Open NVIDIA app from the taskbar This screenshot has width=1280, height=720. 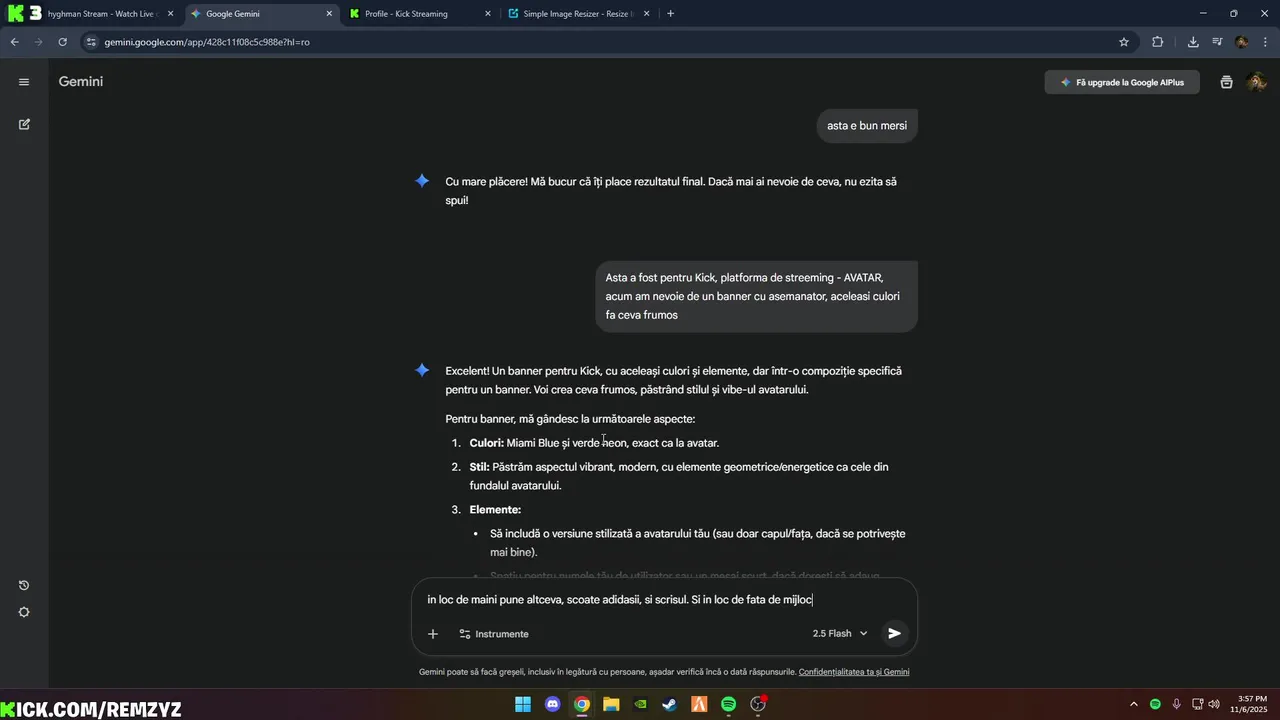(641, 704)
